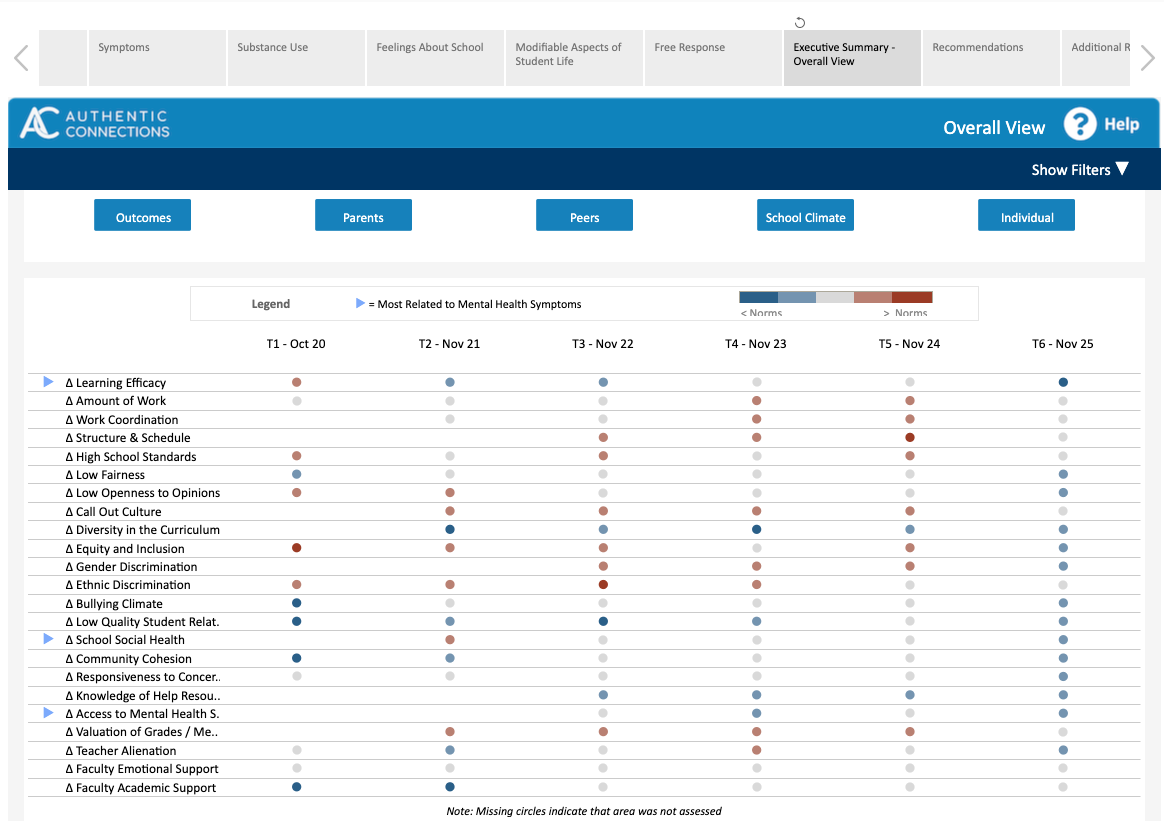Screen dimensions: 1164x825
Task: Click the Authentic Connections logo
Action: pyautogui.click(x=95, y=124)
